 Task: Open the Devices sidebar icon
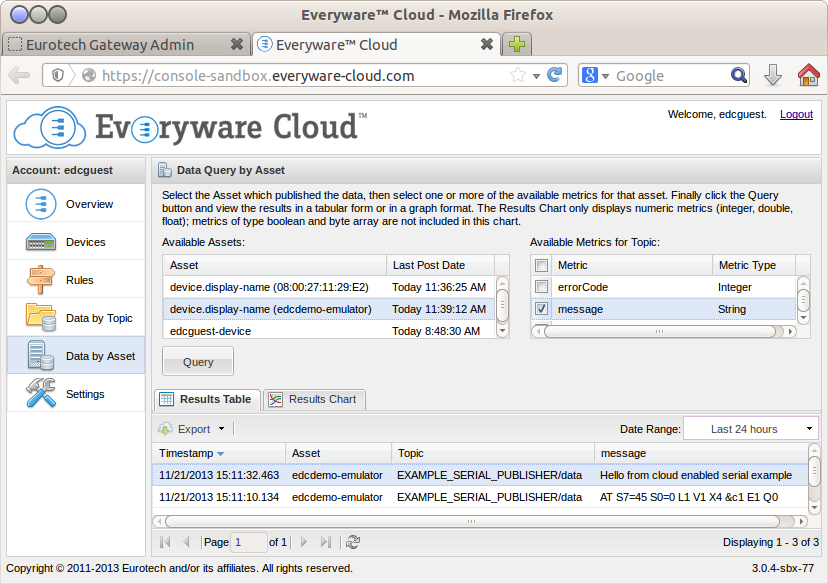point(41,242)
